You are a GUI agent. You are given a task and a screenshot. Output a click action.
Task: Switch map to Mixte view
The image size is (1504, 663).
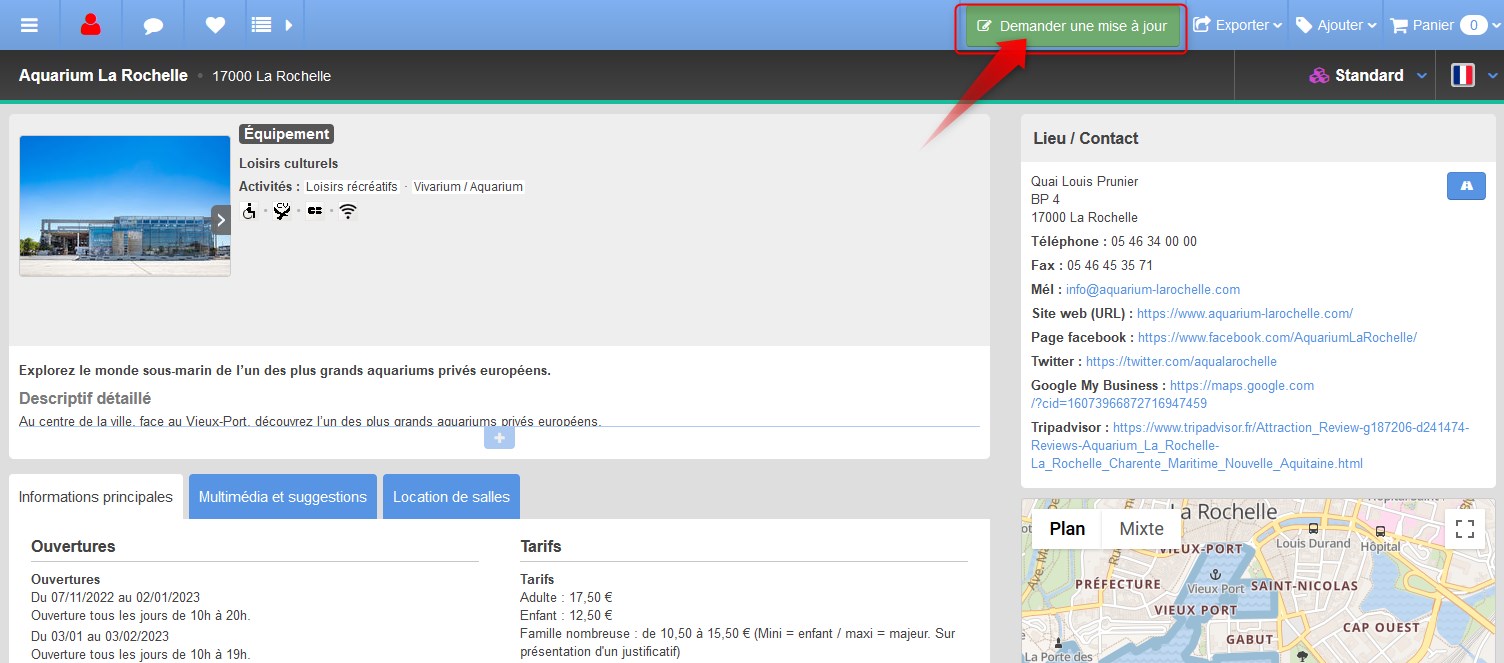pyautogui.click(x=1141, y=529)
